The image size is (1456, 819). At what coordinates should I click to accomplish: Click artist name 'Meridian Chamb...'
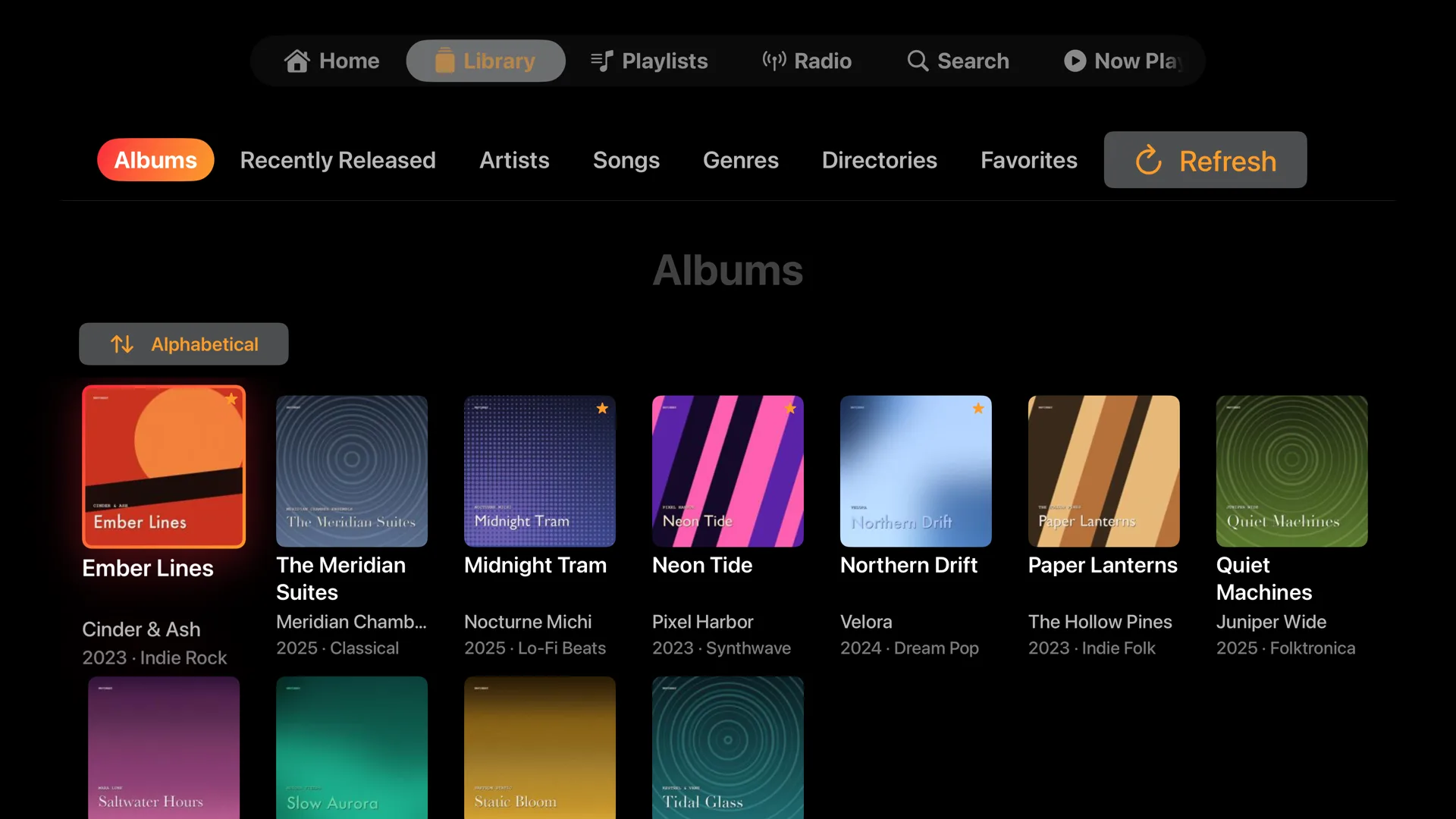pos(351,622)
